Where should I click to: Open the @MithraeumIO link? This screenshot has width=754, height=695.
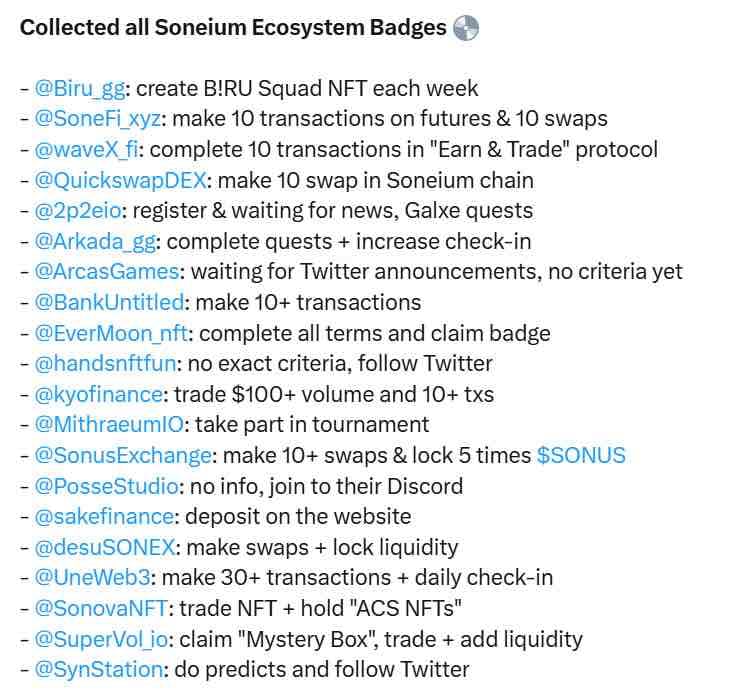coord(109,425)
